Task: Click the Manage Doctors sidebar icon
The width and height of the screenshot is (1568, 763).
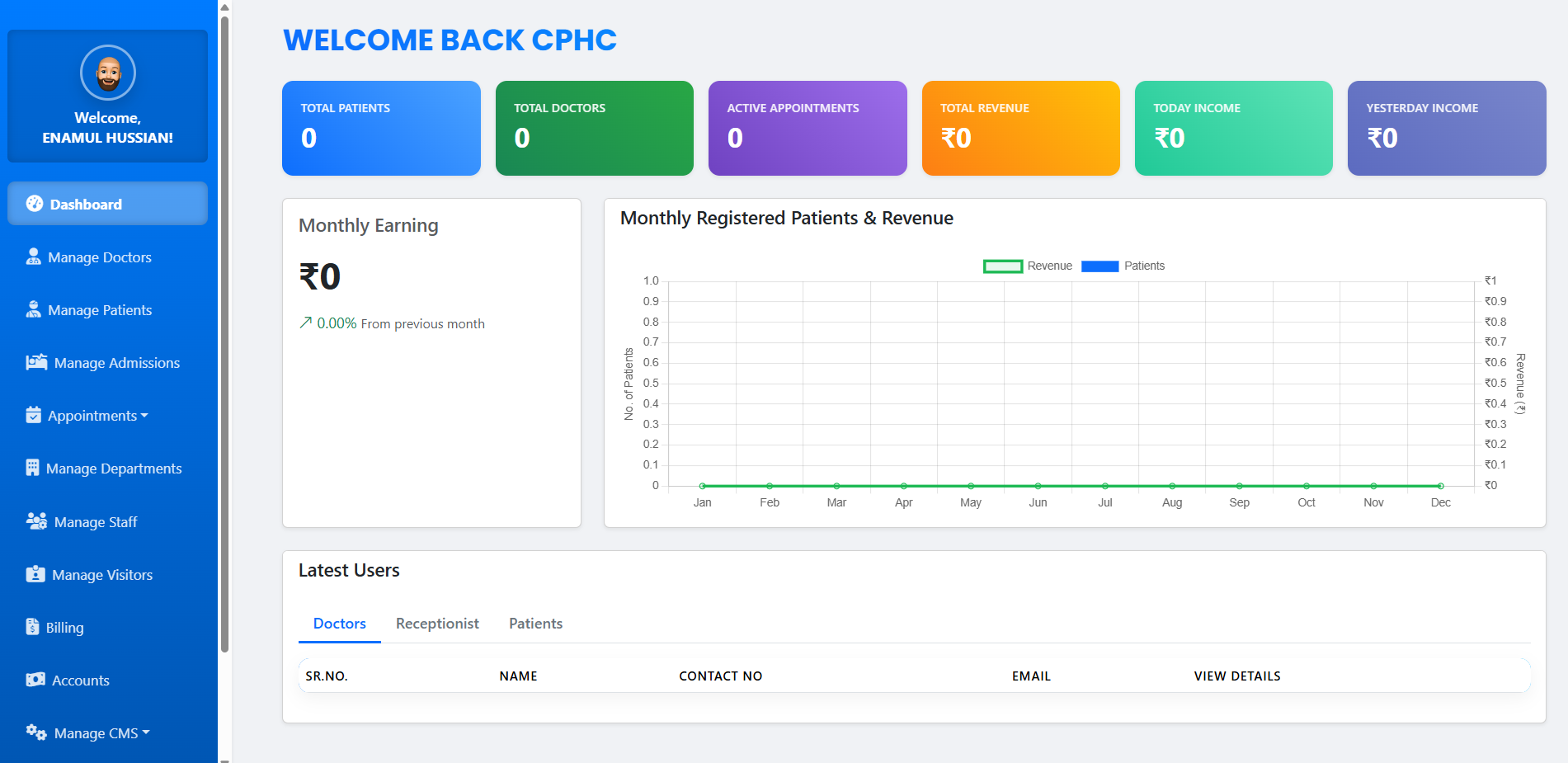Action: coord(33,257)
